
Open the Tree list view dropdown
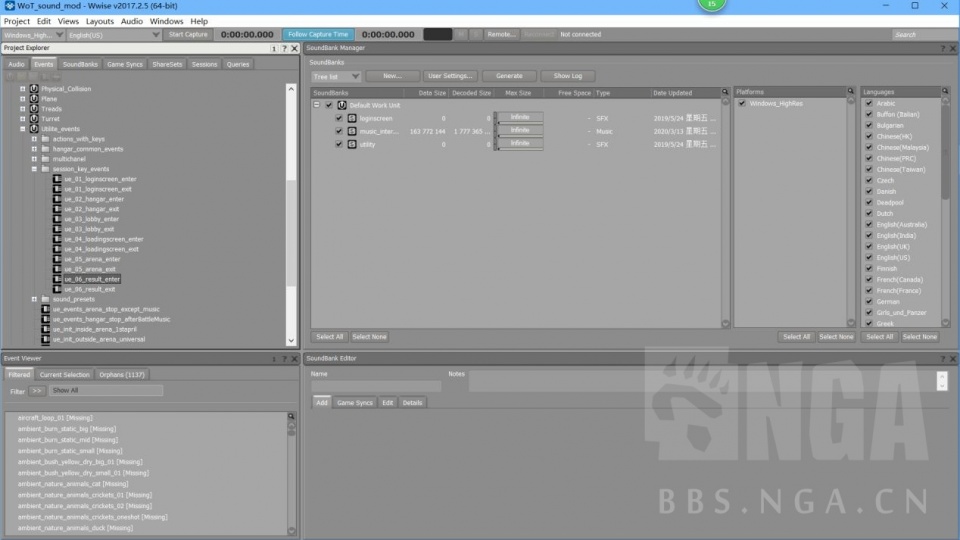pyautogui.click(x=336, y=77)
